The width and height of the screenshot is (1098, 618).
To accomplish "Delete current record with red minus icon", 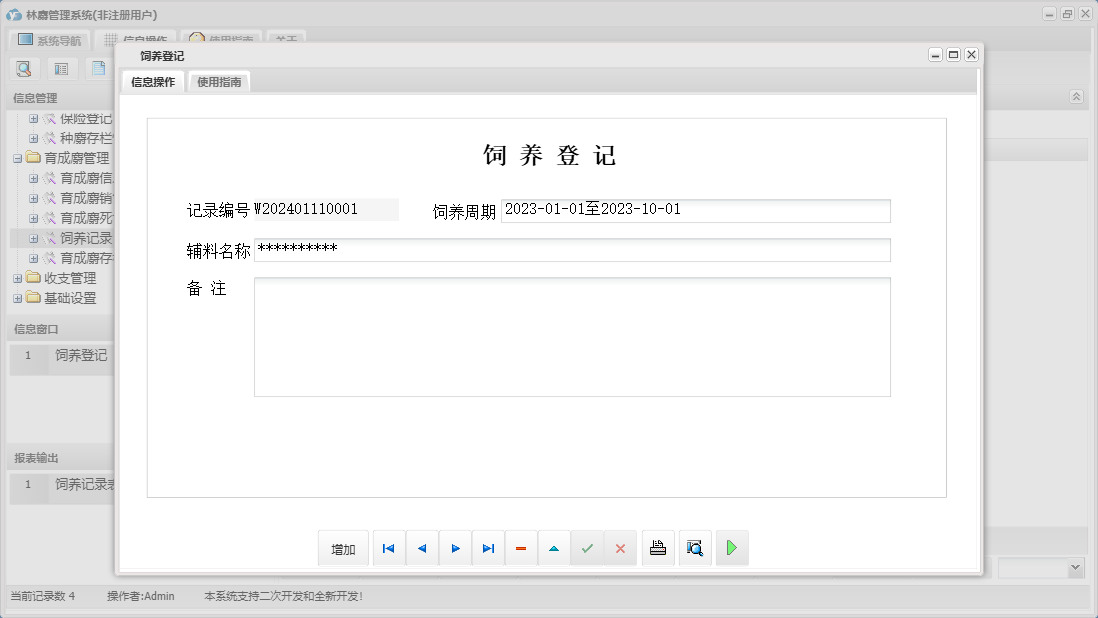I will point(521,547).
